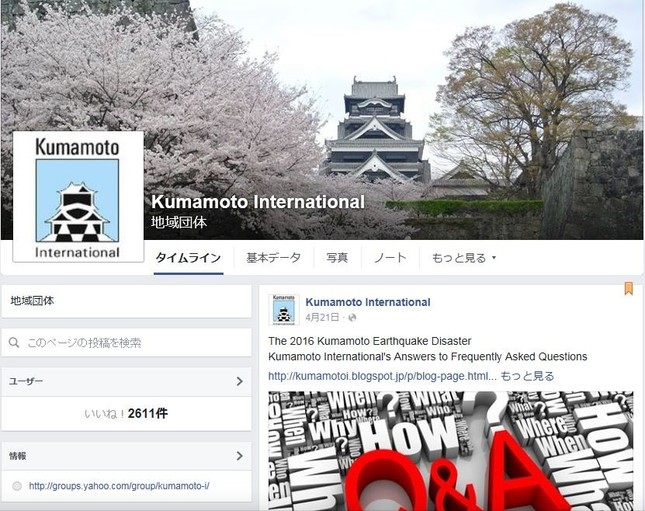Click the orange bookmark ribbon icon on post
645x511 pixels.
click(x=629, y=288)
